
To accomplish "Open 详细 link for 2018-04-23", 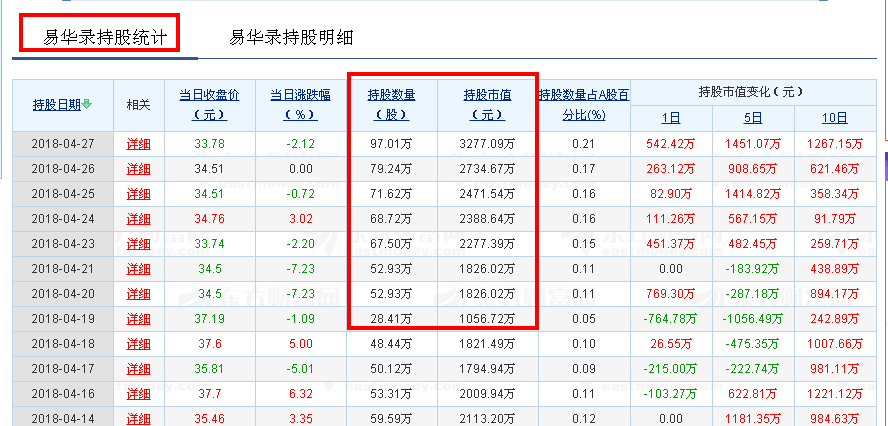I will coord(139,244).
